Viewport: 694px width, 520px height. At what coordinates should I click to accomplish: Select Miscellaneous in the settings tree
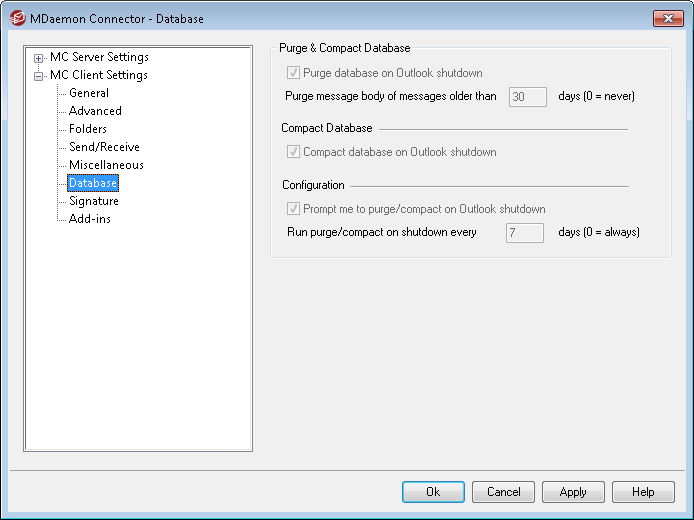coord(106,165)
